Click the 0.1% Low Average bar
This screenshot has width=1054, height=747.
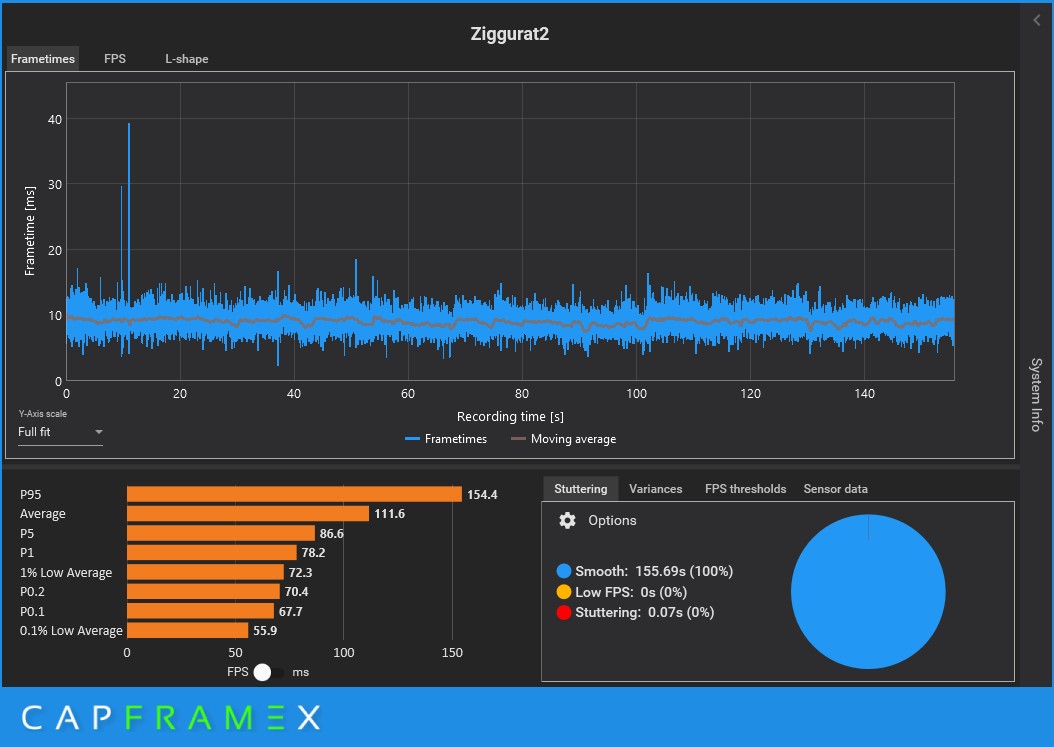(x=188, y=631)
